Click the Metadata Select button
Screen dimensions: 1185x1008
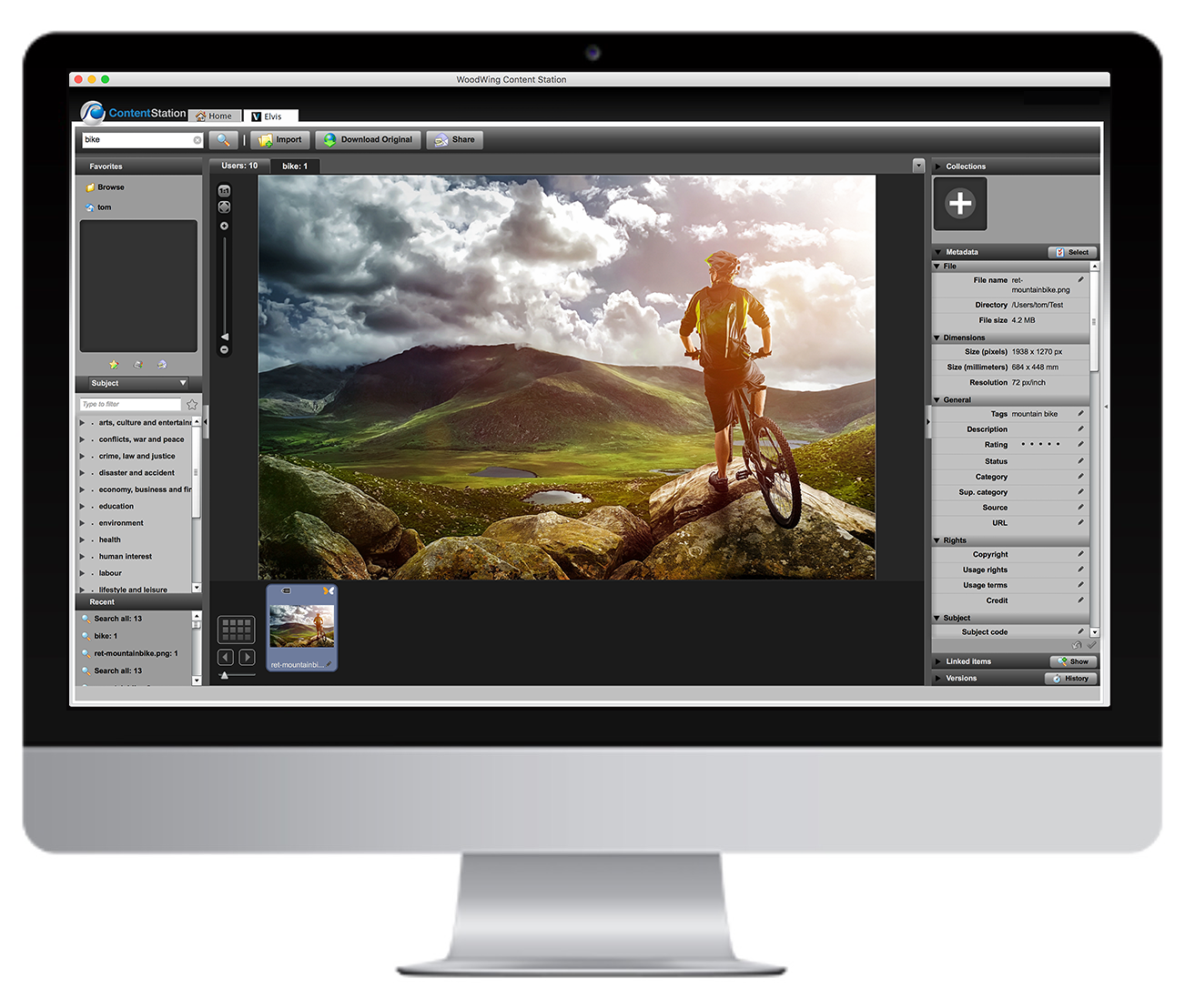pyautogui.click(x=1072, y=252)
